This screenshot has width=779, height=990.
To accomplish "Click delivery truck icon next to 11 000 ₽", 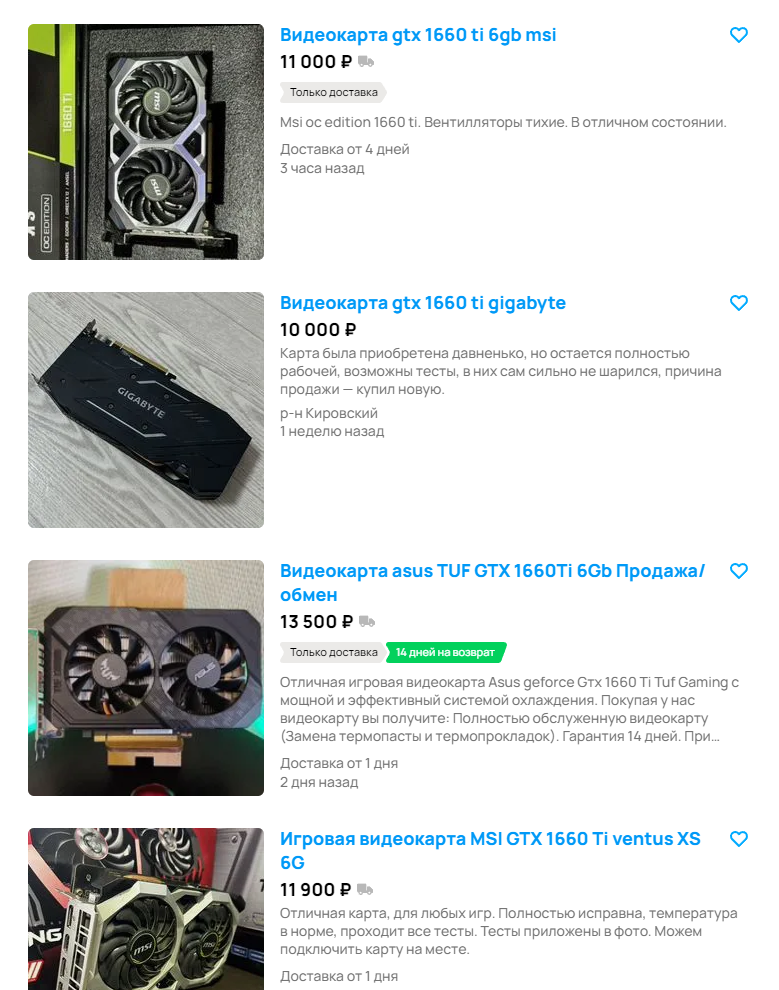I will [x=366, y=62].
